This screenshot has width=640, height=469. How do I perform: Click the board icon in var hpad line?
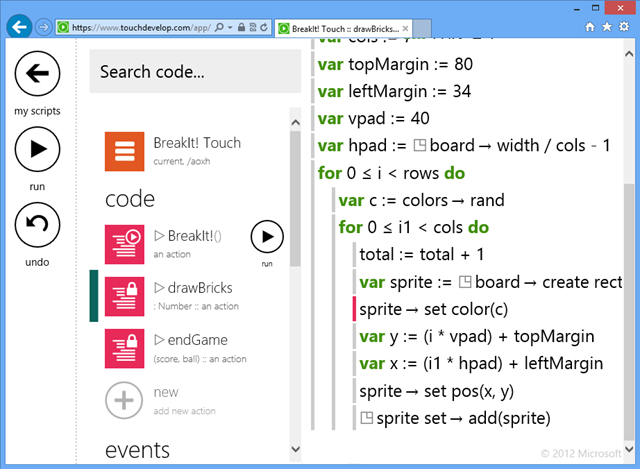(420, 145)
